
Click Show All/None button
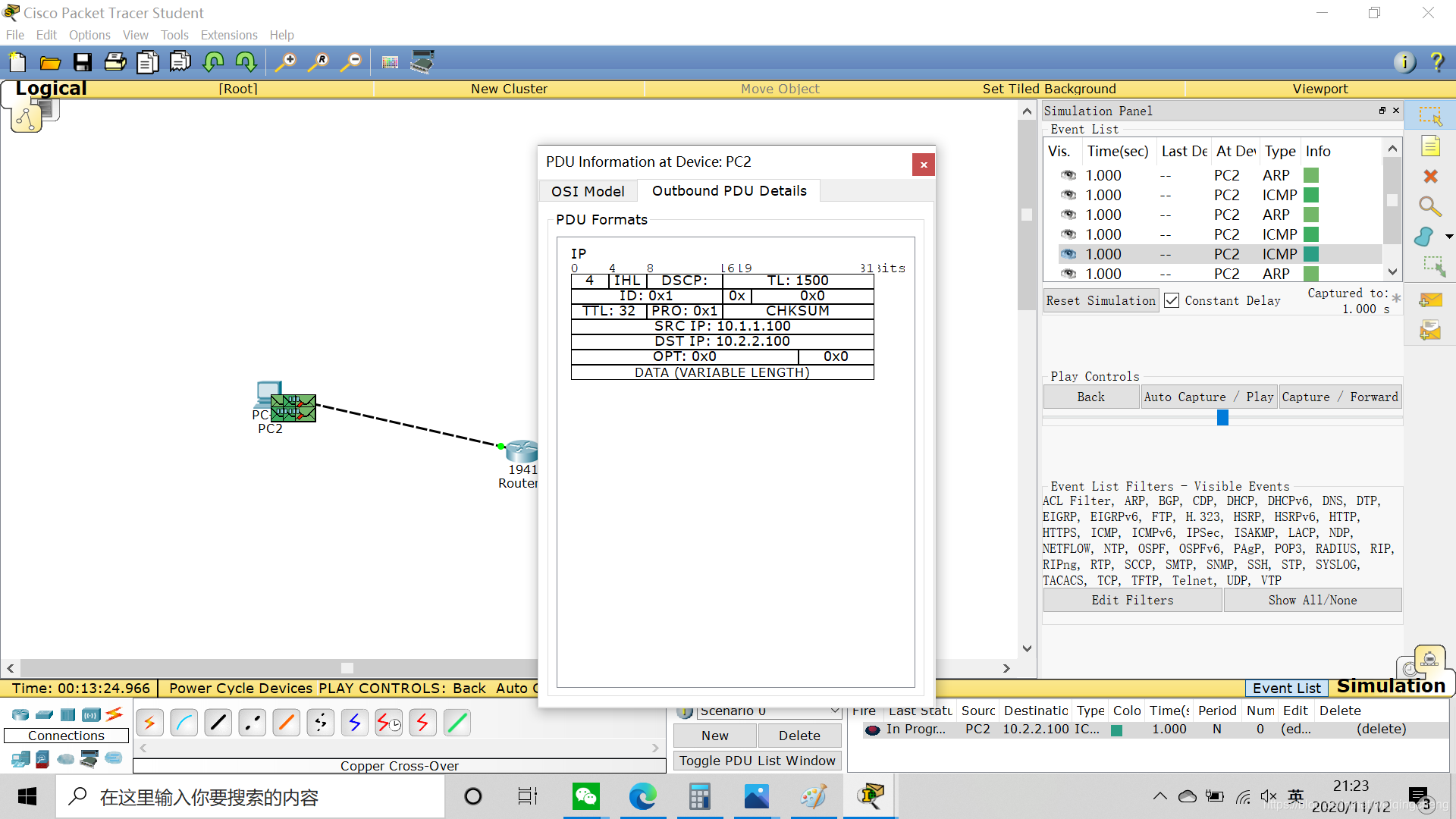(x=1312, y=600)
